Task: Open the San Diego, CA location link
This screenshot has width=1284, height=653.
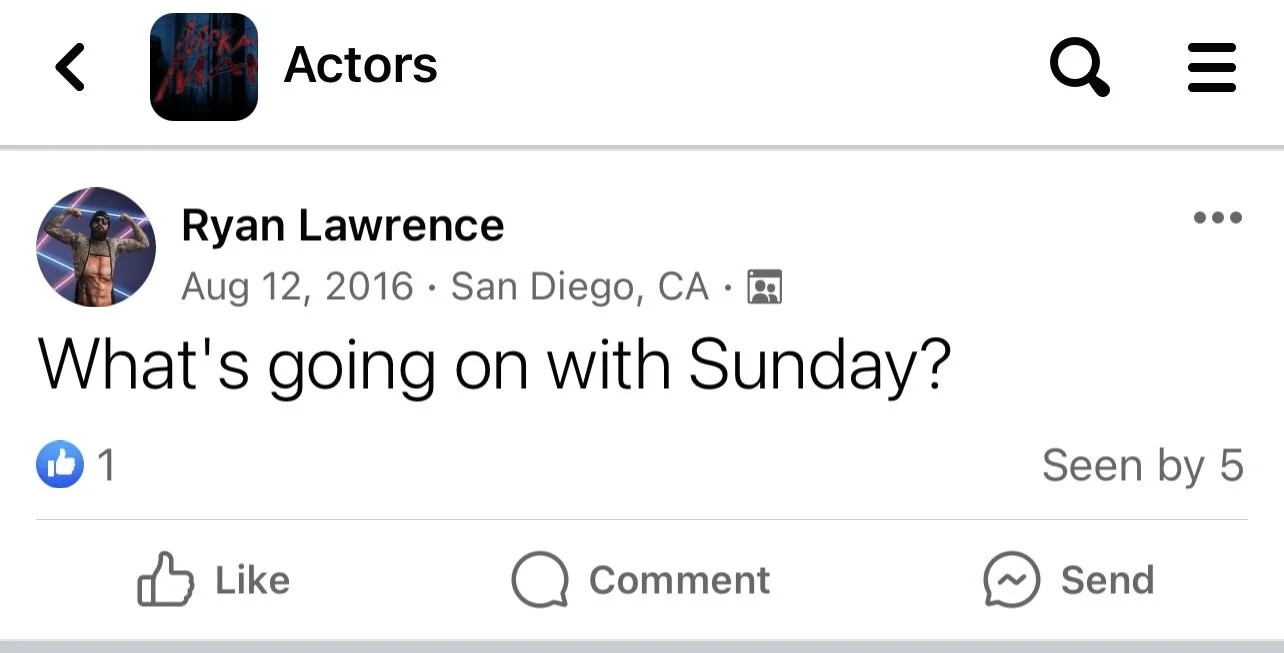Action: (580, 287)
